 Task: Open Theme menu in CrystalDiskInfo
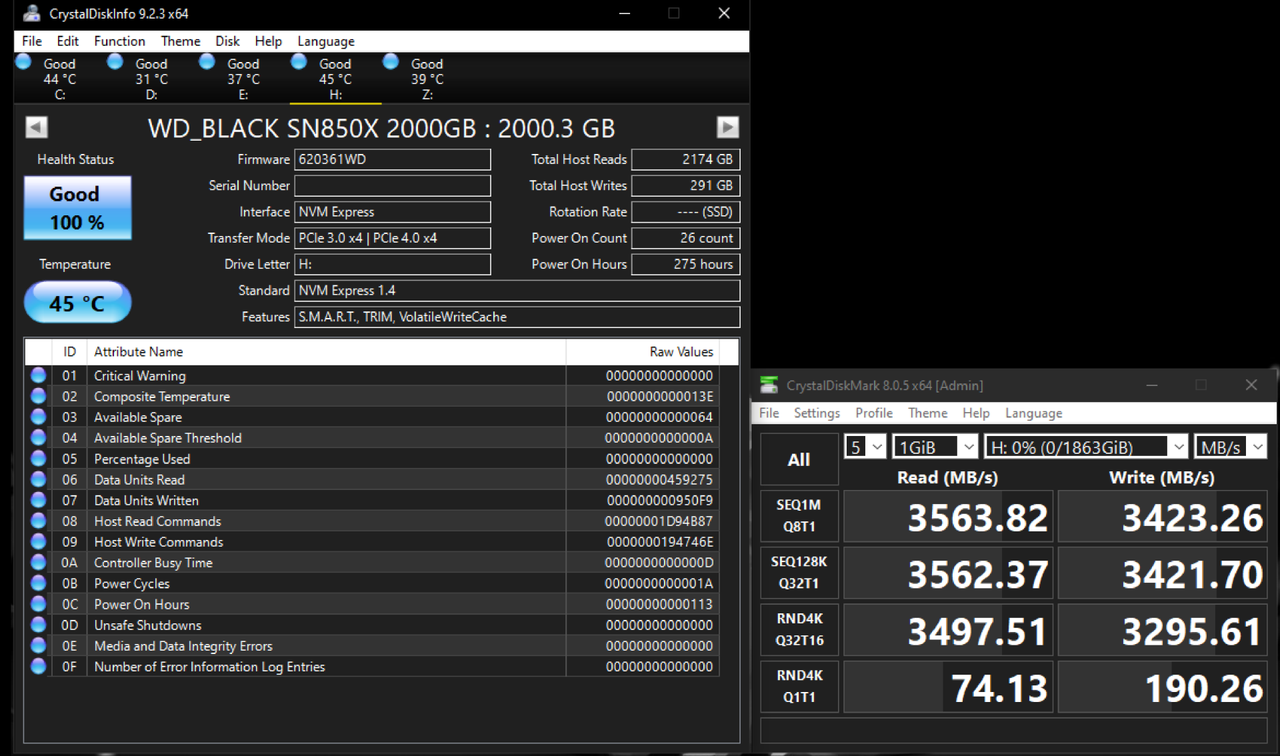click(x=181, y=41)
